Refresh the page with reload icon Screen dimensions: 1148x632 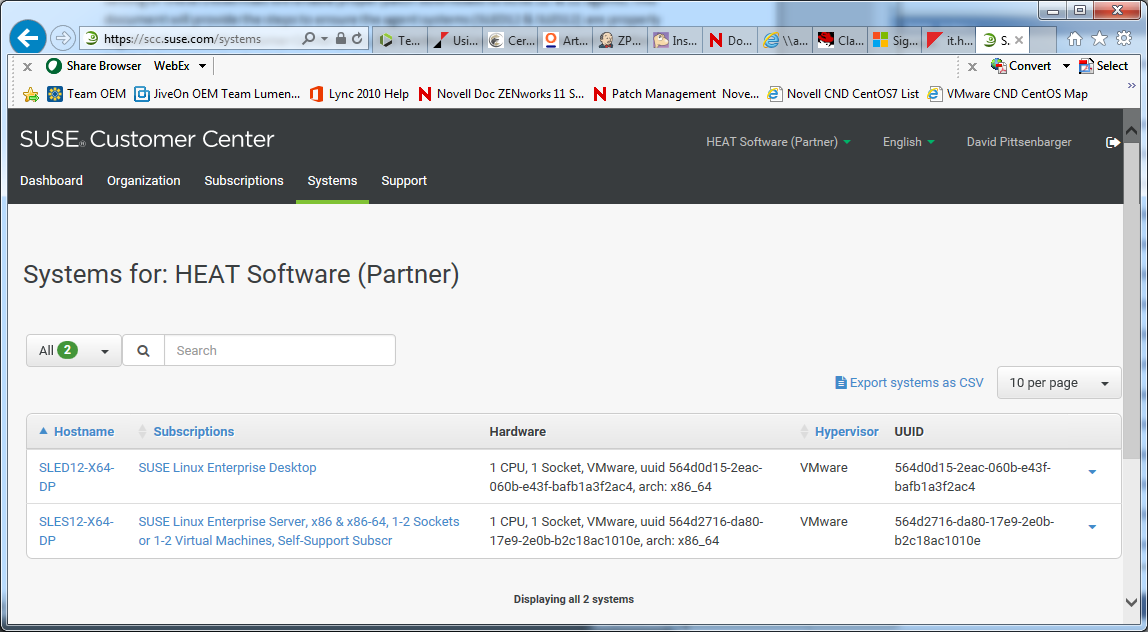point(357,39)
